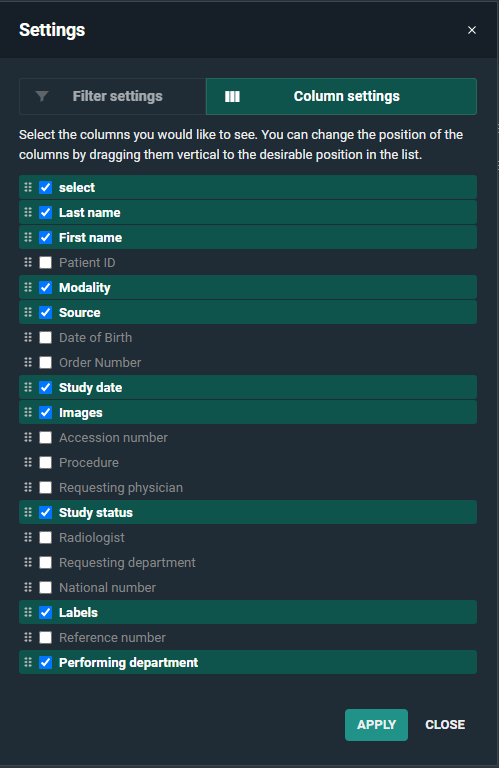Click the drag handle beside Patient ID
499x768 pixels.
[x=28, y=262]
